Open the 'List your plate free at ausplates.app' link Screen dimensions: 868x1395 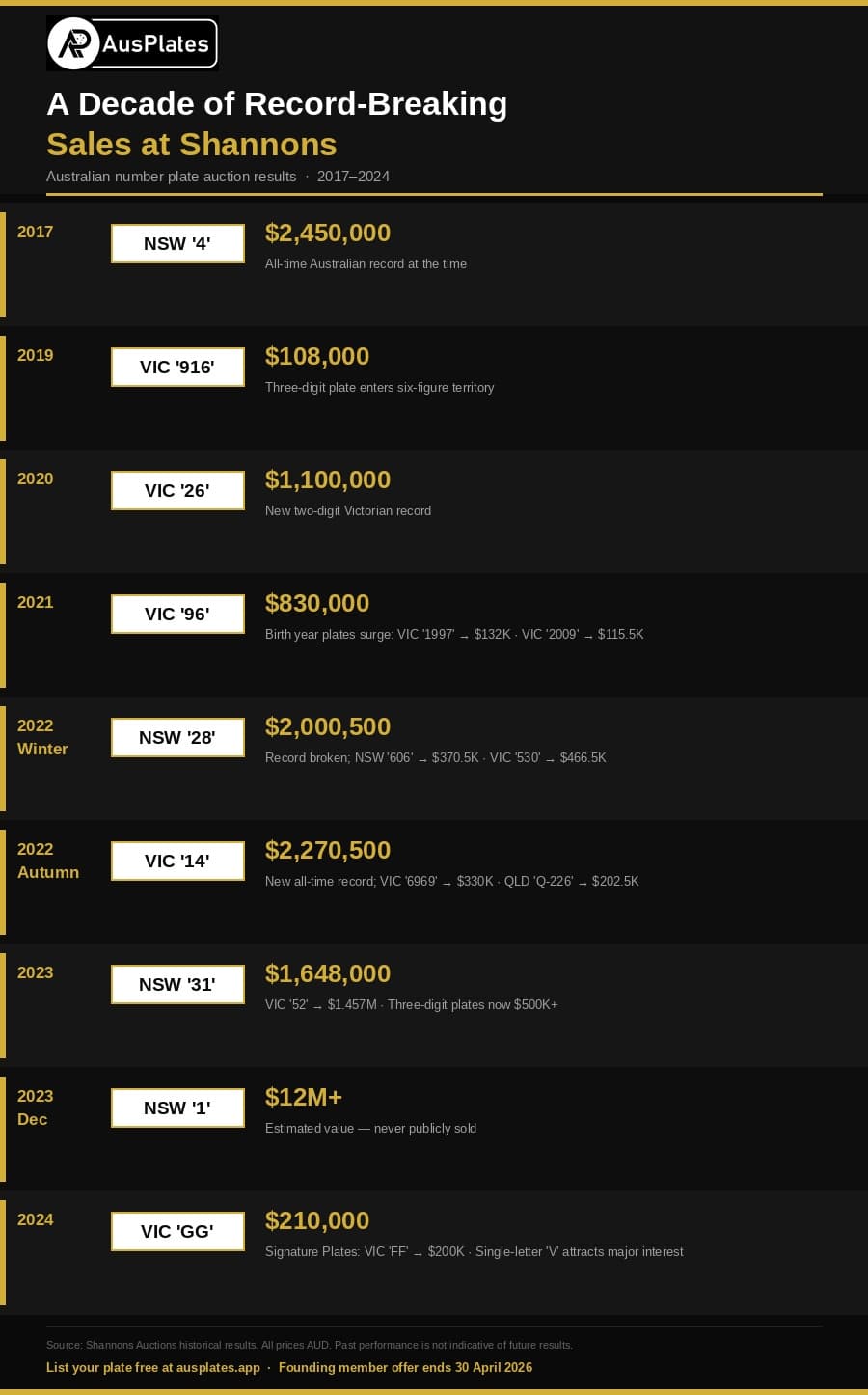coord(153,1367)
